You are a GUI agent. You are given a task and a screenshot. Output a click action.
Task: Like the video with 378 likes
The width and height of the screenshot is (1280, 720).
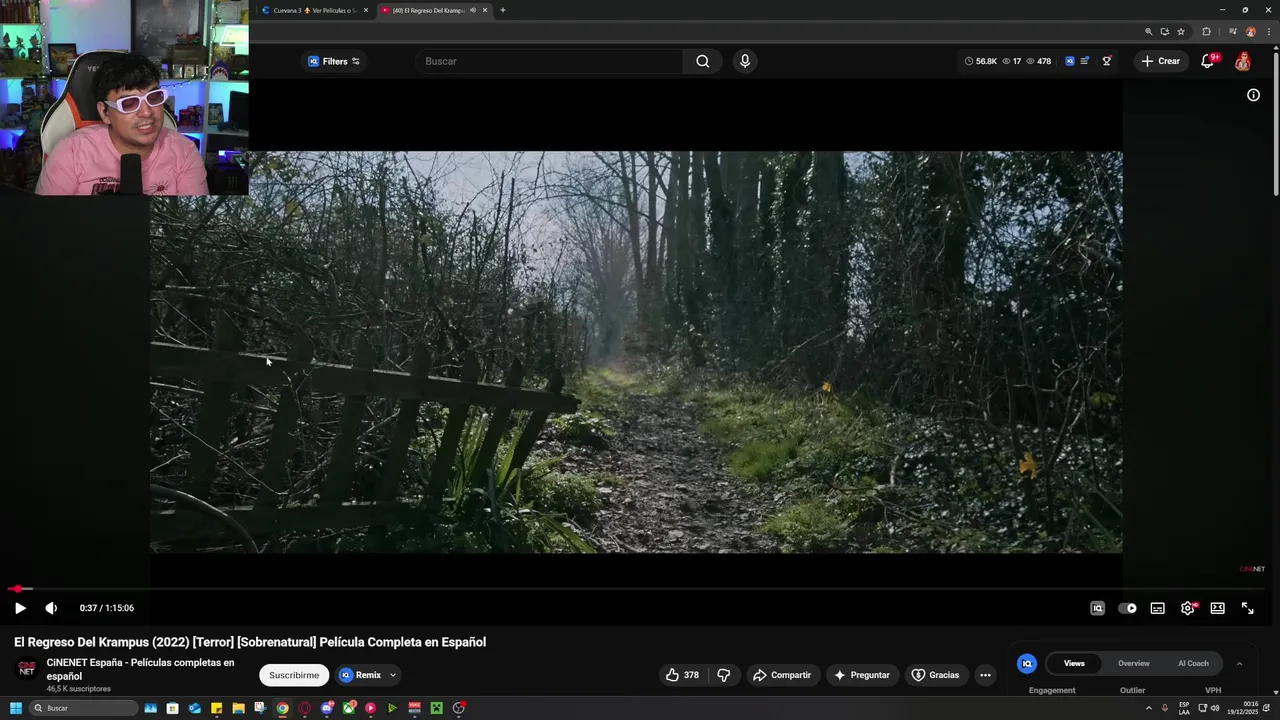[x=683, y=675]
